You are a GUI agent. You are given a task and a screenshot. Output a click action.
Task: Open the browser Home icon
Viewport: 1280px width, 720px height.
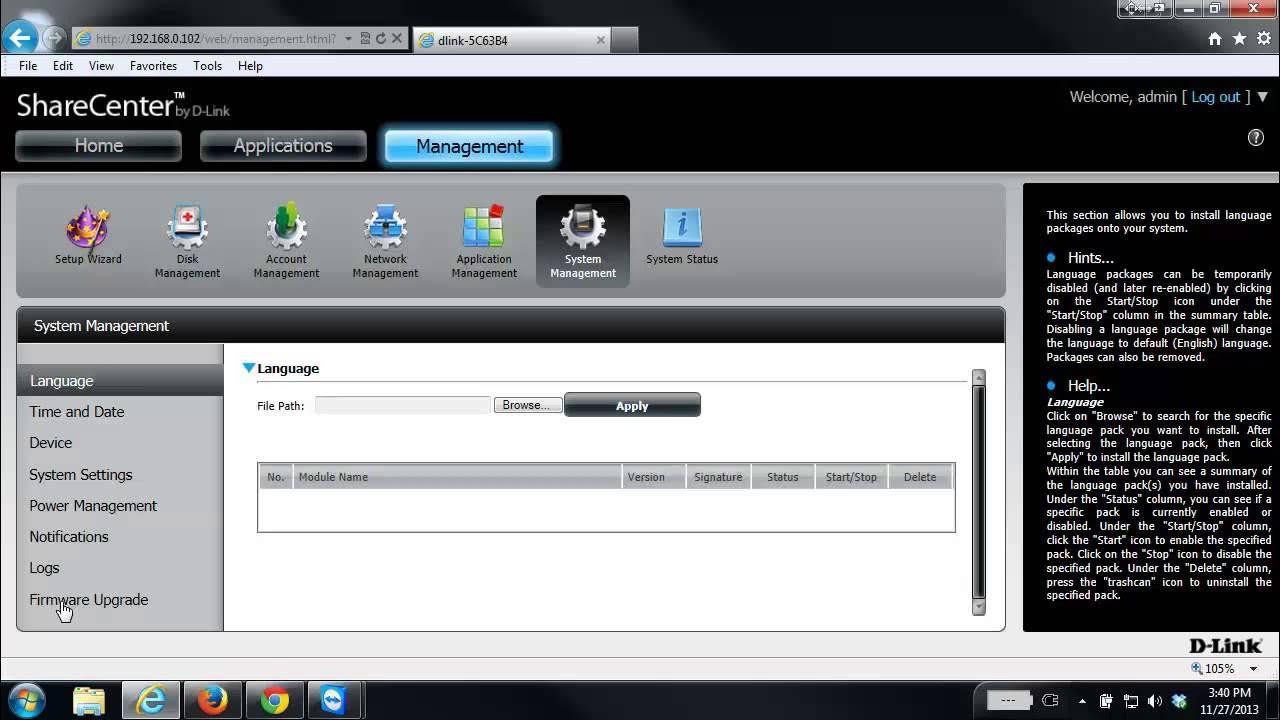[1215, 39]
